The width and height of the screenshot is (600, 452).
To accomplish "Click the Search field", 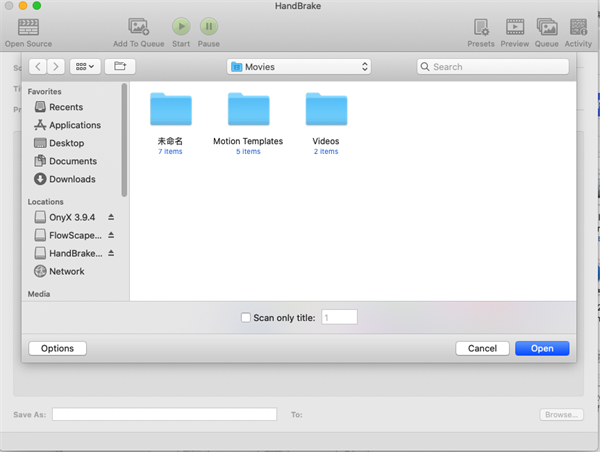I will tap(493, 67).
